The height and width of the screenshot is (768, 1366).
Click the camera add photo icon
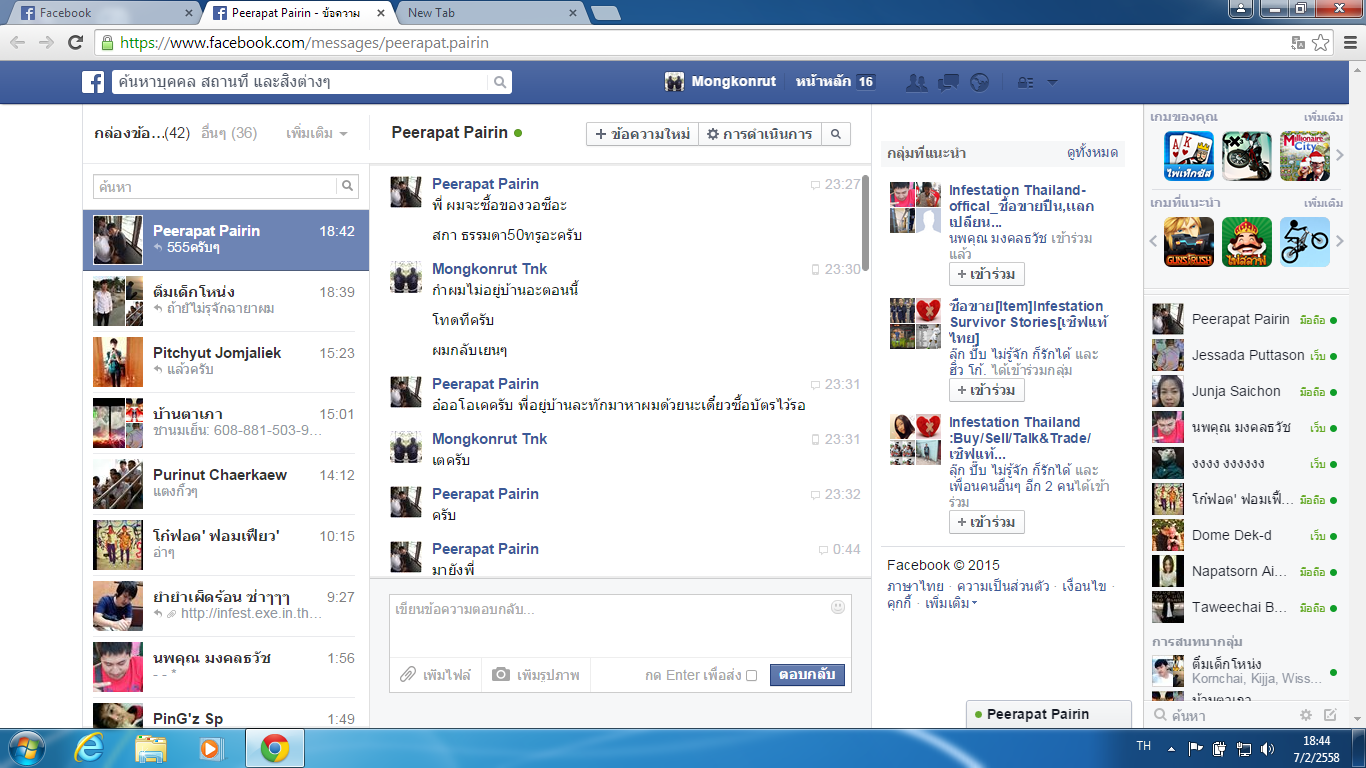(501, 675)
